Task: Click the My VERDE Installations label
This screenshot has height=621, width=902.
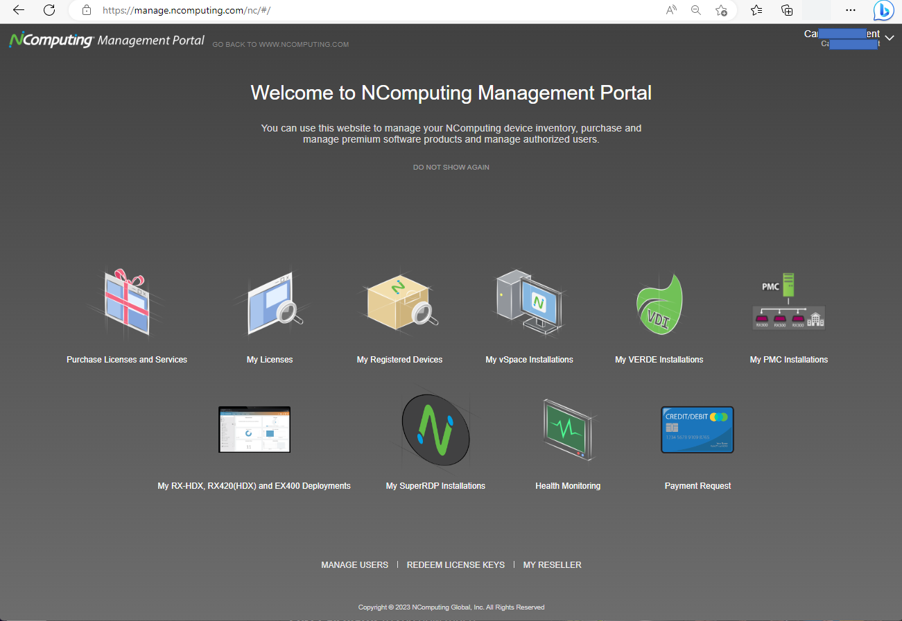Action: tap(659, 359)
